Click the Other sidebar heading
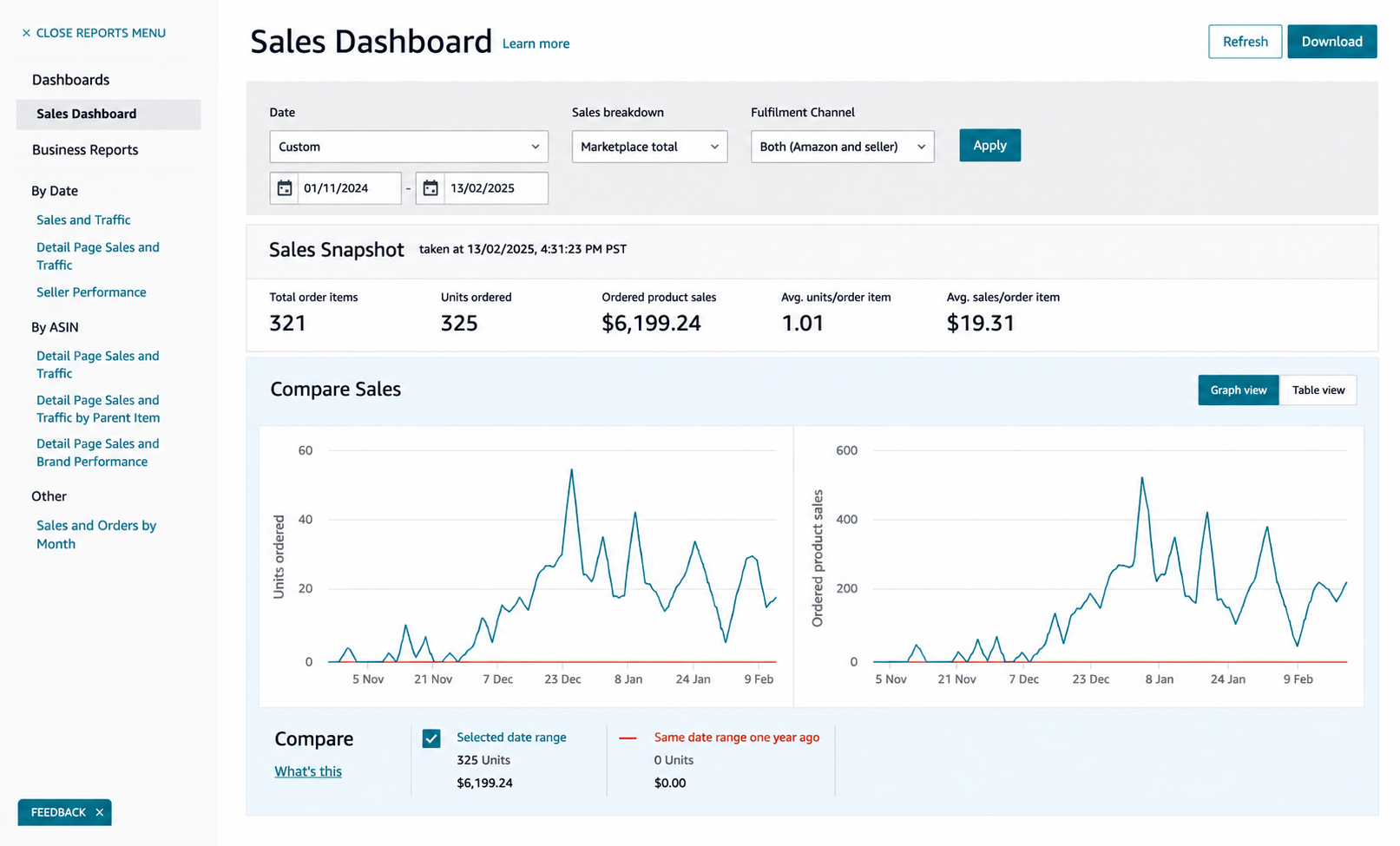The image size is (1400, 846). [x=49, y=496]
